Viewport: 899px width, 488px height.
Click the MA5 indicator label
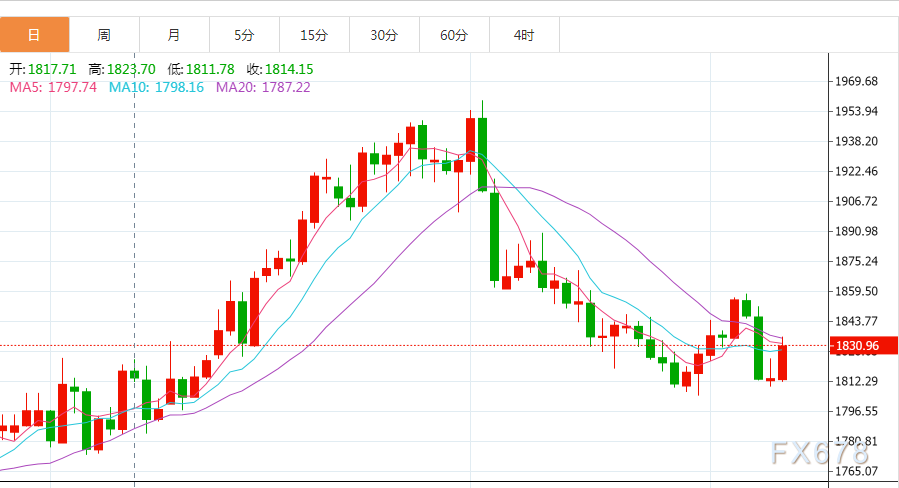(53, 87)
